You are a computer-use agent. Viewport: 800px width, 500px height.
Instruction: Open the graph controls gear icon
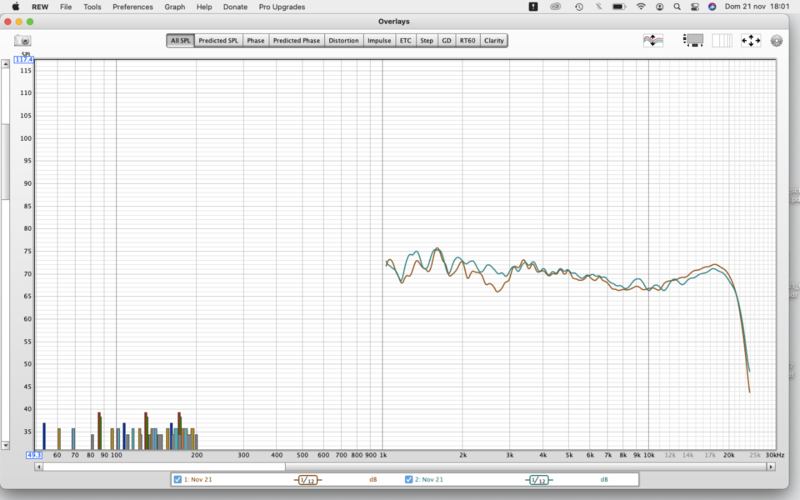click(777, 41)
